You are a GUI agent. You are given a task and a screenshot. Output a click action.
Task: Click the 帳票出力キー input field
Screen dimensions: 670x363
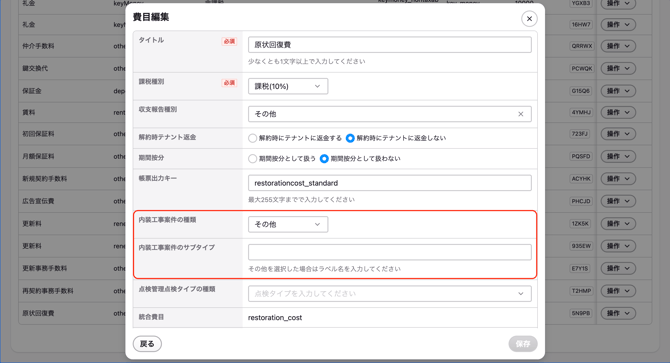[x=390, y=183]
